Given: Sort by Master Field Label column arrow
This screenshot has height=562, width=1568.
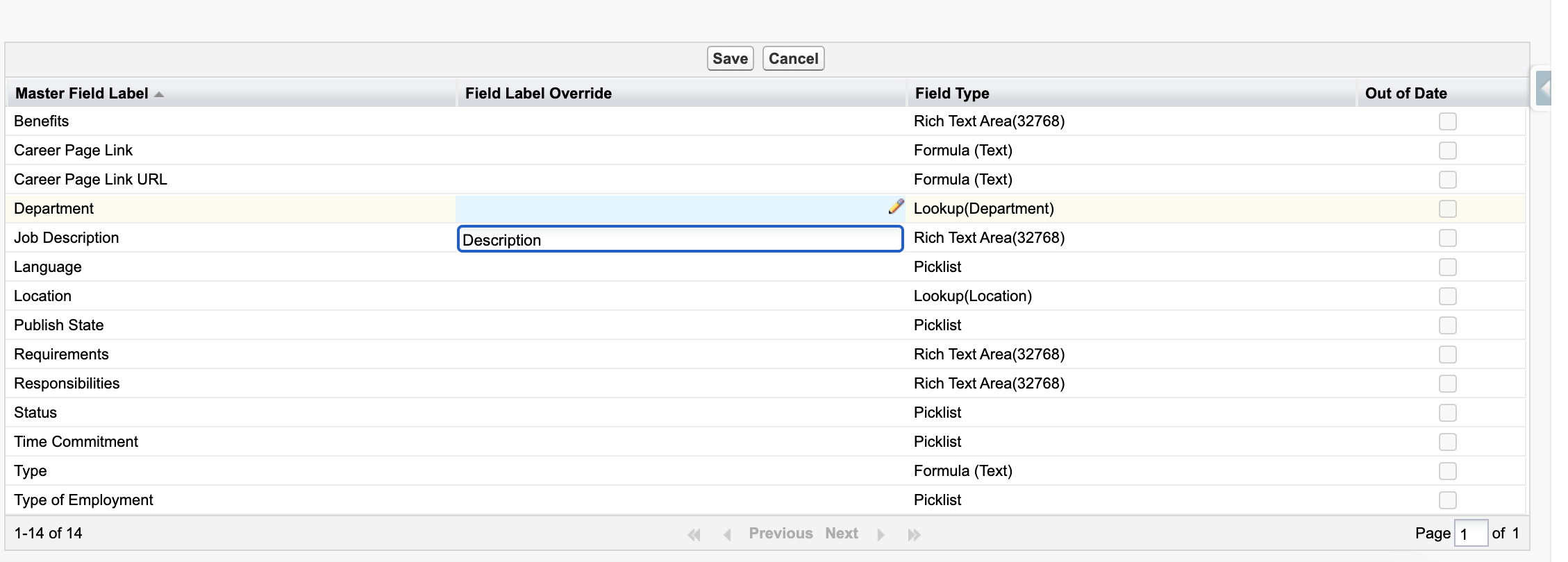Looking at the screenshot, I should tap(159, 94).
